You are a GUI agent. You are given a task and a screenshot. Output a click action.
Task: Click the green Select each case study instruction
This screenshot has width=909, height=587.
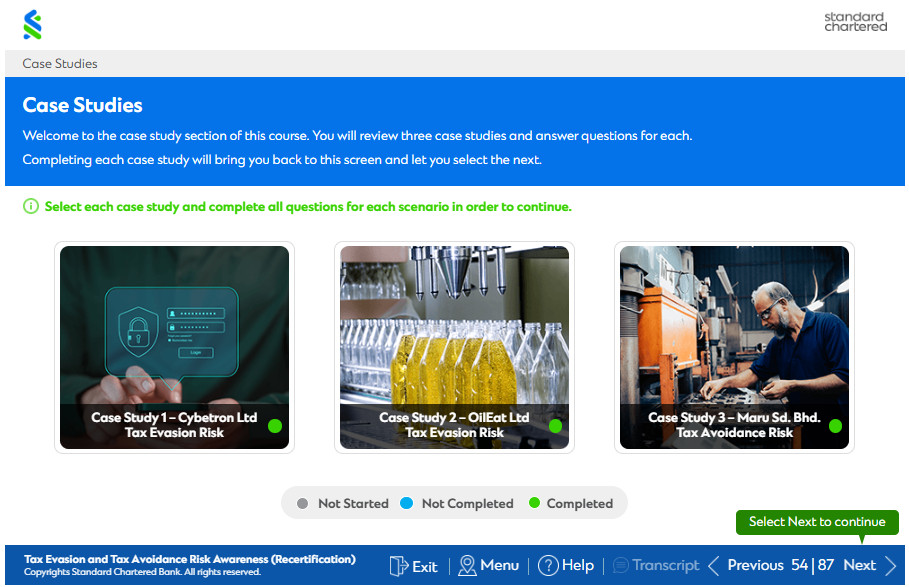(x=308, y=207)
